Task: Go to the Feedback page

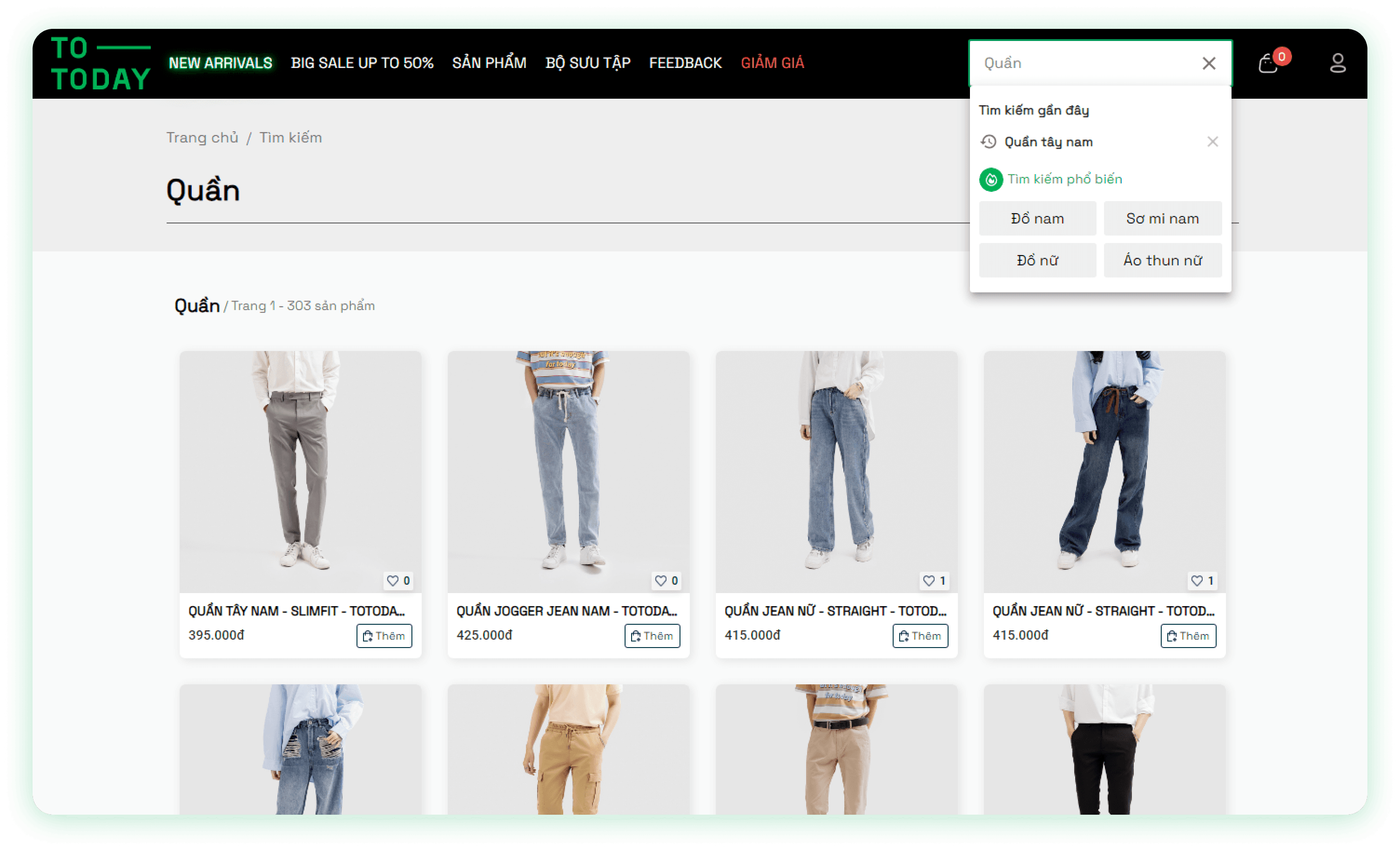Action: (x=685, y=63)
